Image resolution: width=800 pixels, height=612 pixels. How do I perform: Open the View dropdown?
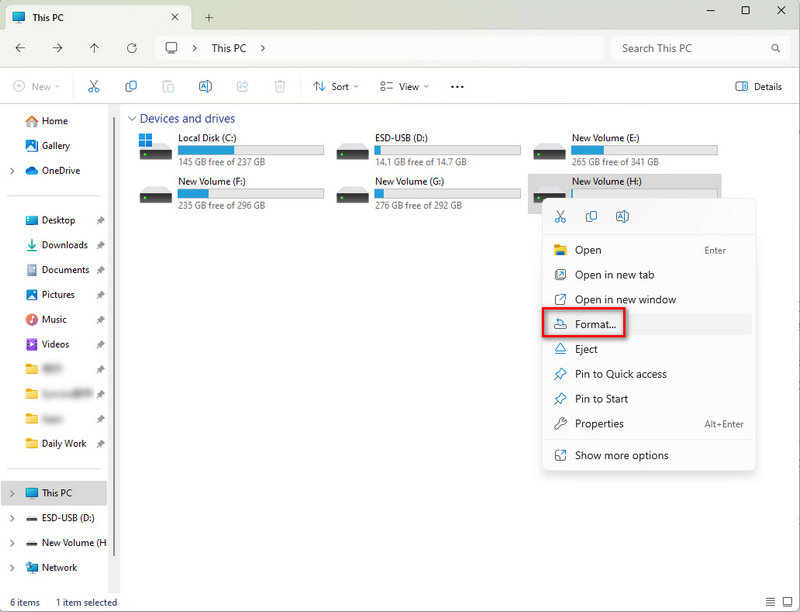click(x=405, y=87)
